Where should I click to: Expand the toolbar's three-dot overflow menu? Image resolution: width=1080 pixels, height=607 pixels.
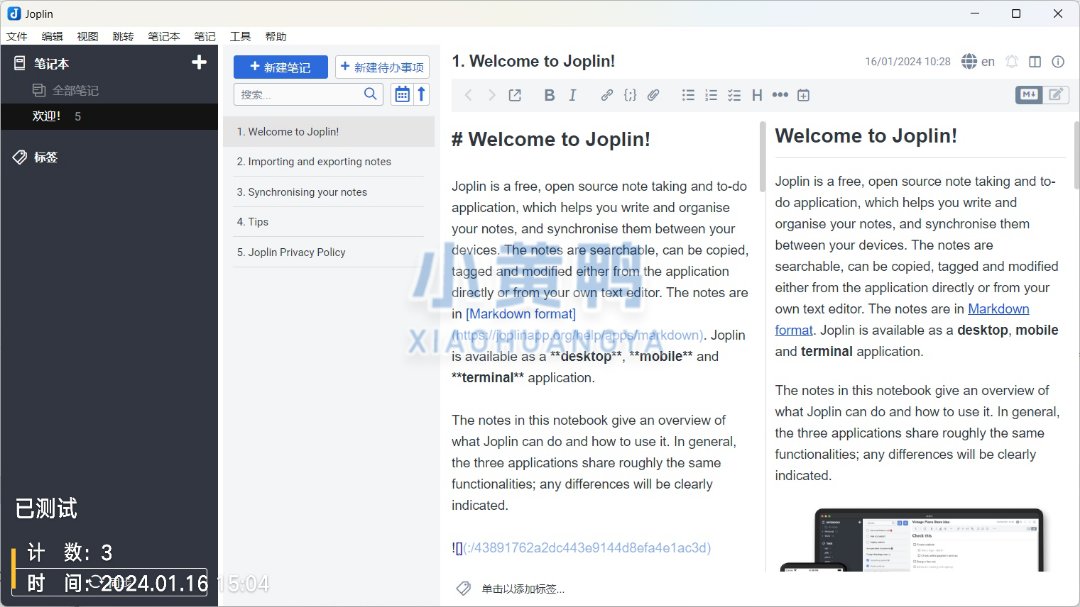pos(780,95)
